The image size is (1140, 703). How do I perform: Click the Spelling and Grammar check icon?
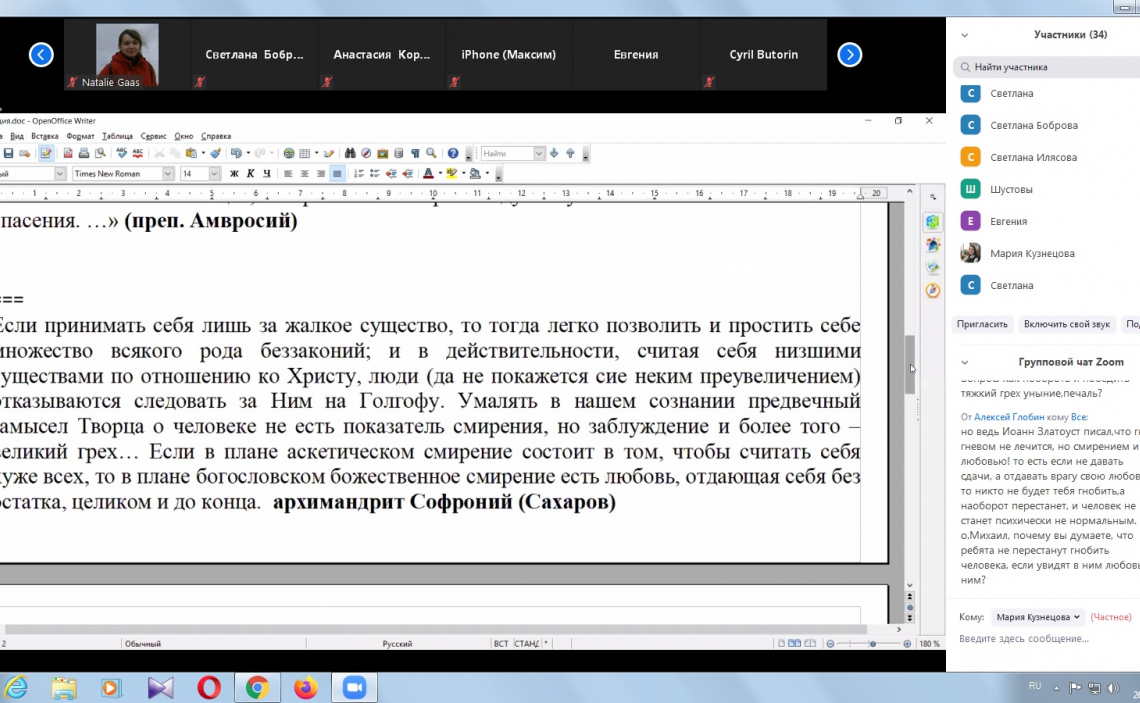coord(122,154)
